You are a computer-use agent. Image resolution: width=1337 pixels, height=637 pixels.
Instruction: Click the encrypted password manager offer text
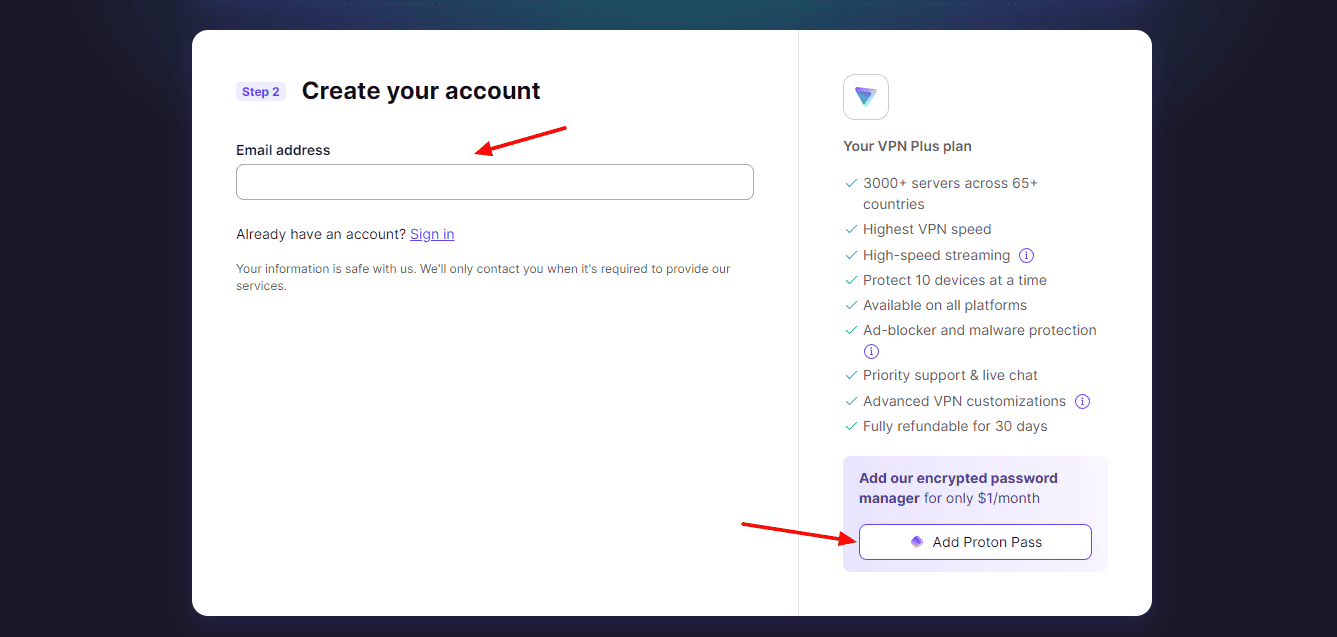click(958, 488)
